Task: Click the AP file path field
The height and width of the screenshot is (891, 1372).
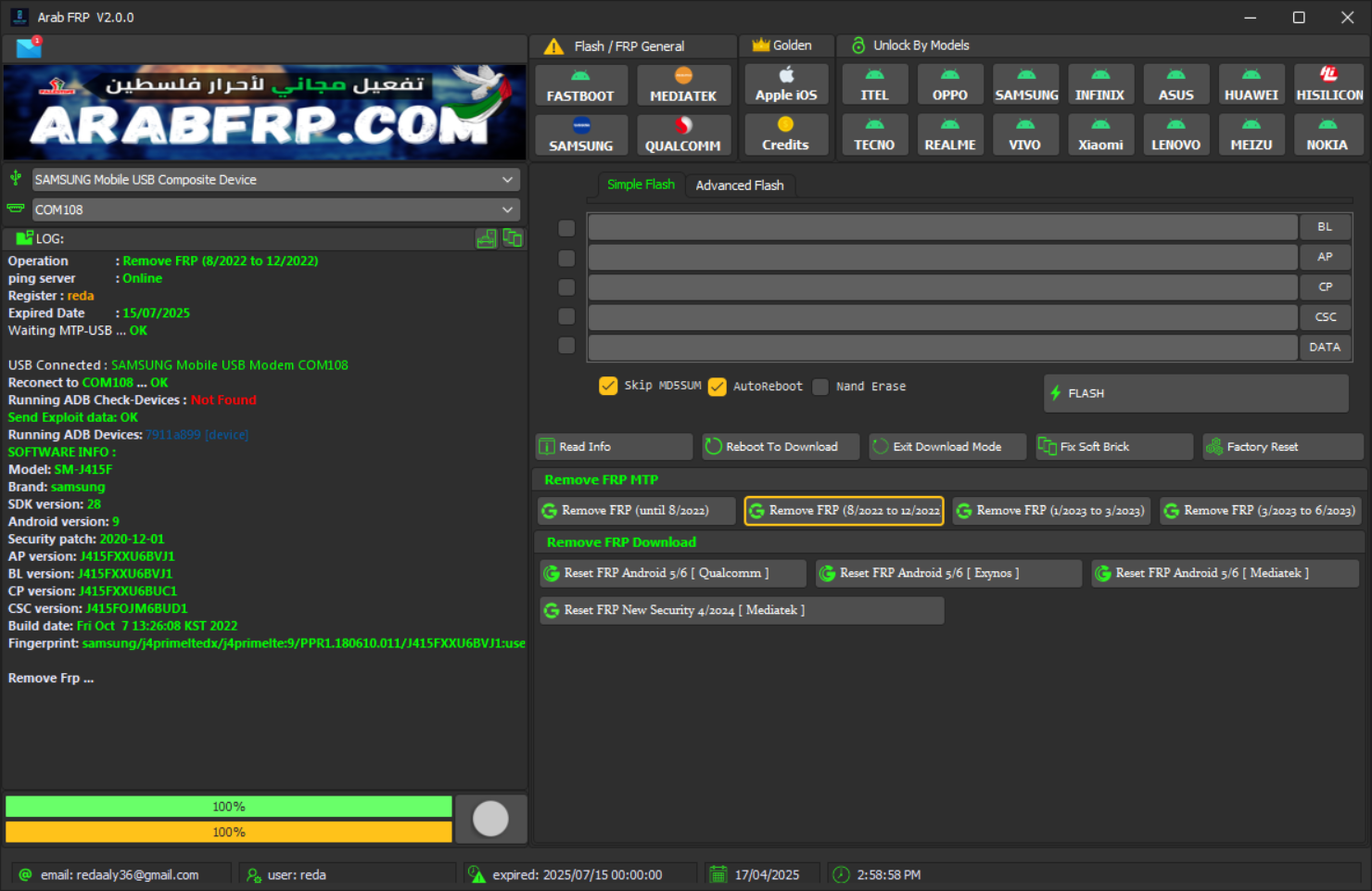Action: click(x=943, y=257)
